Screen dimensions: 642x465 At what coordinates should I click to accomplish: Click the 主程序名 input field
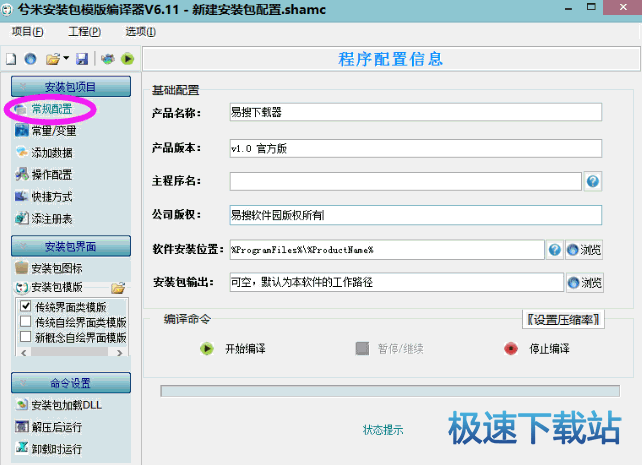pyautogui.click(x=405, y=181)
